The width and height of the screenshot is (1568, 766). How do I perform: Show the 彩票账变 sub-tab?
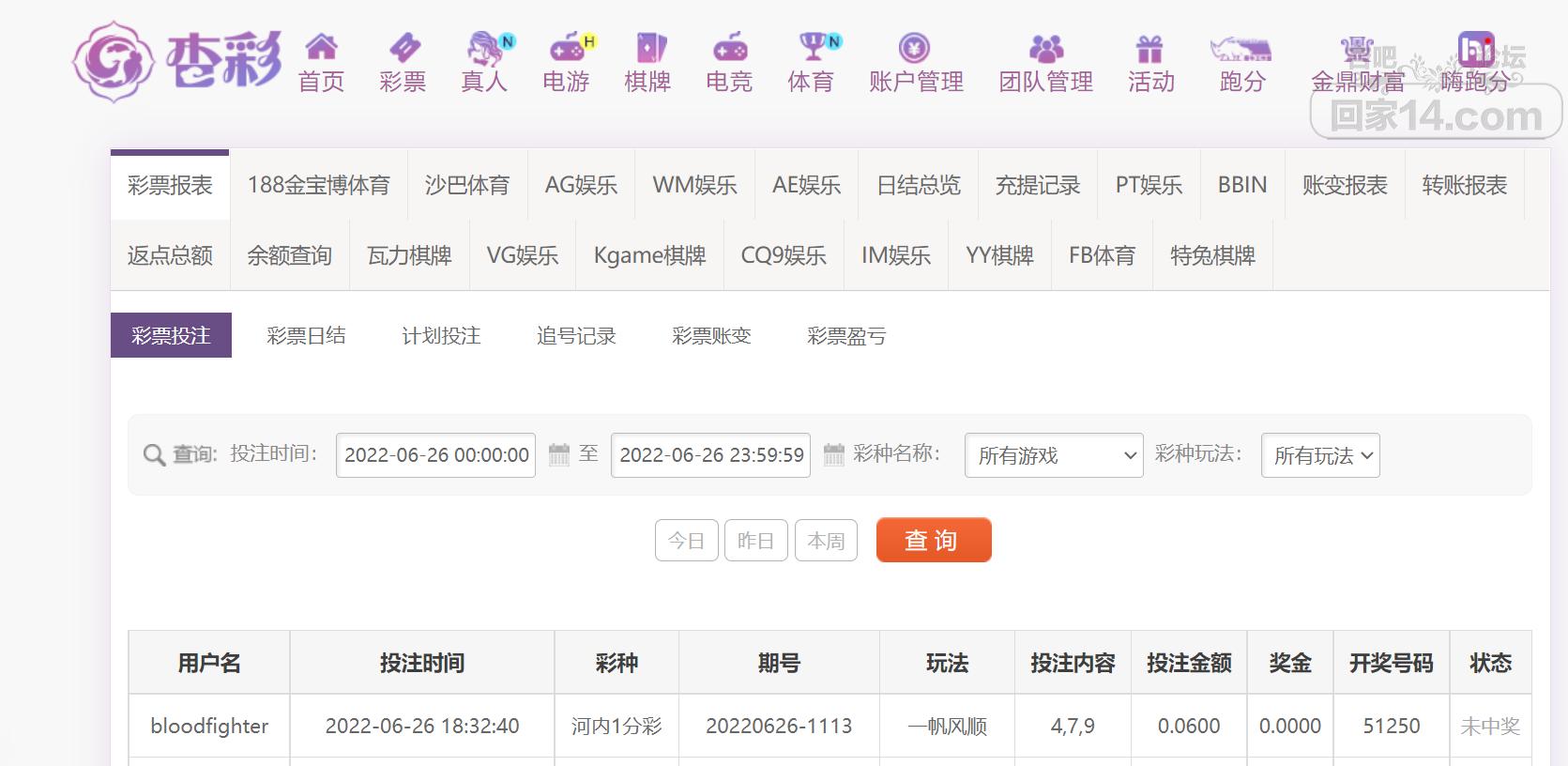point(711,335)
